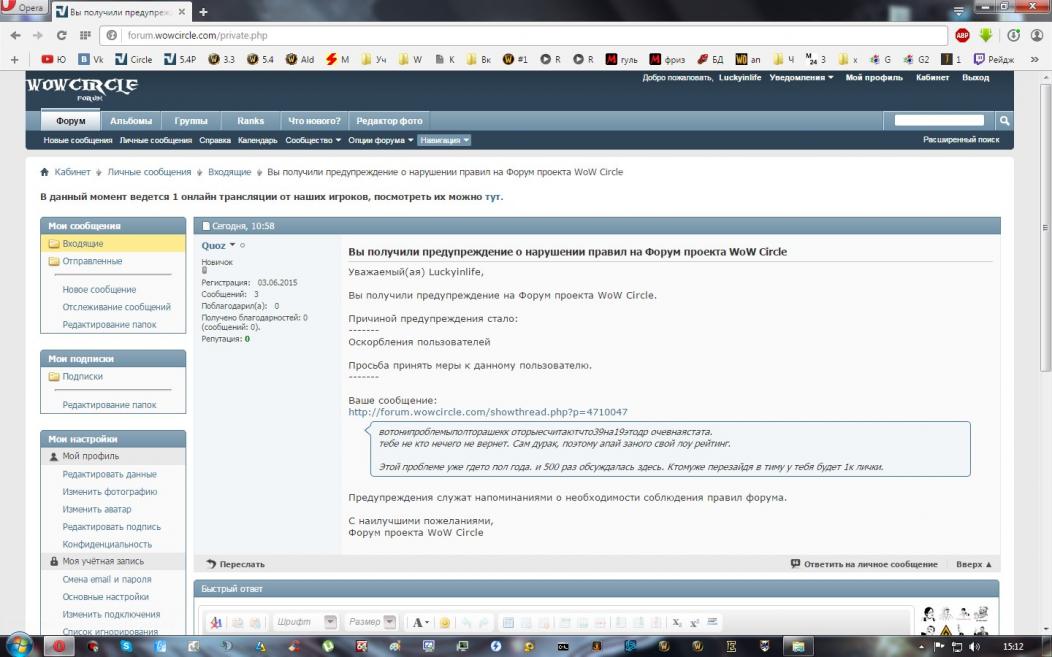Expand the Навигация dropdown
Screen dimensions: 1052x657
click(x=444, y=140)
